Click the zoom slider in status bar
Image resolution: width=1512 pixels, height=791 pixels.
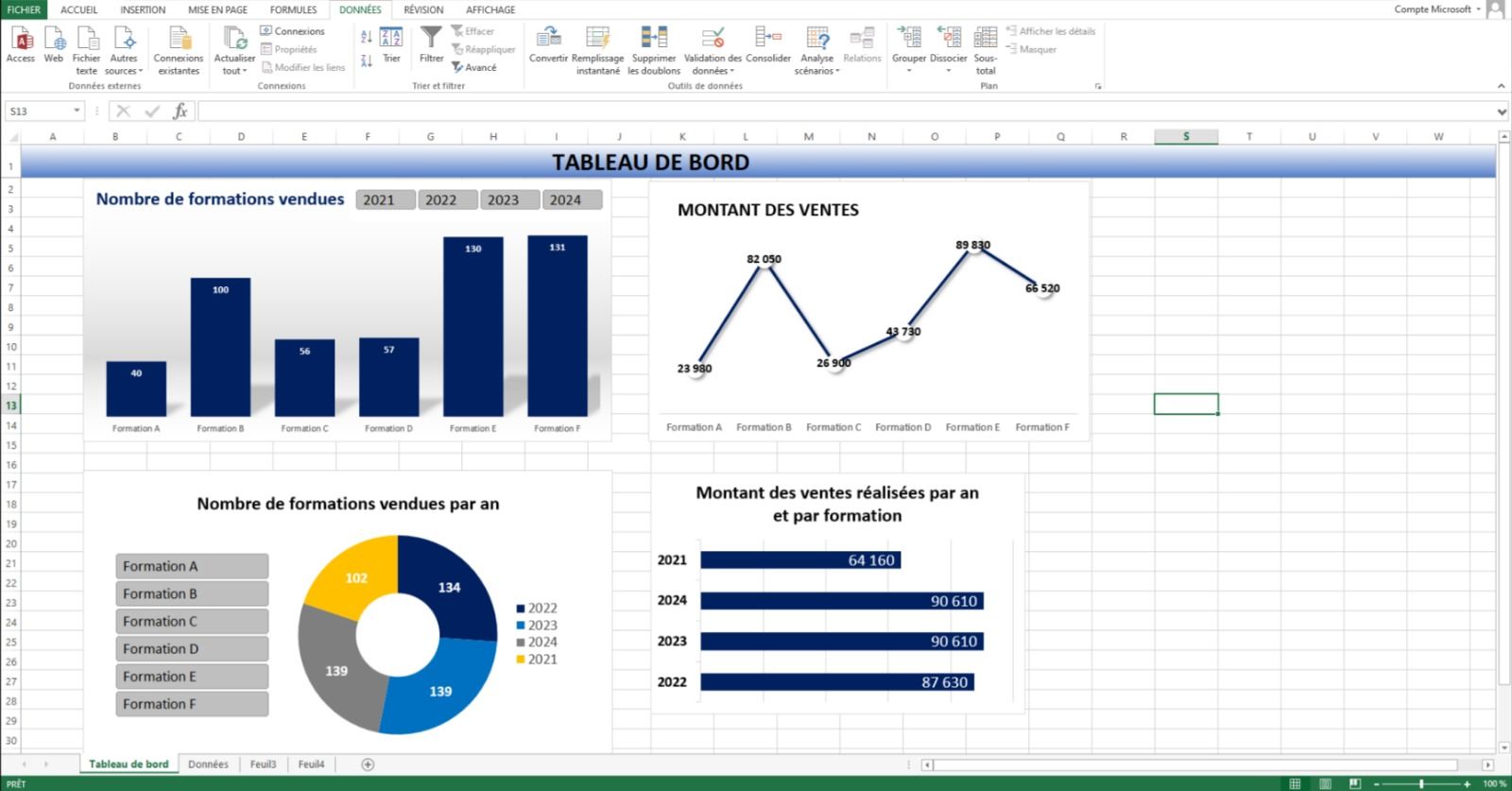pyautogui.click(x=1420, y=783)
